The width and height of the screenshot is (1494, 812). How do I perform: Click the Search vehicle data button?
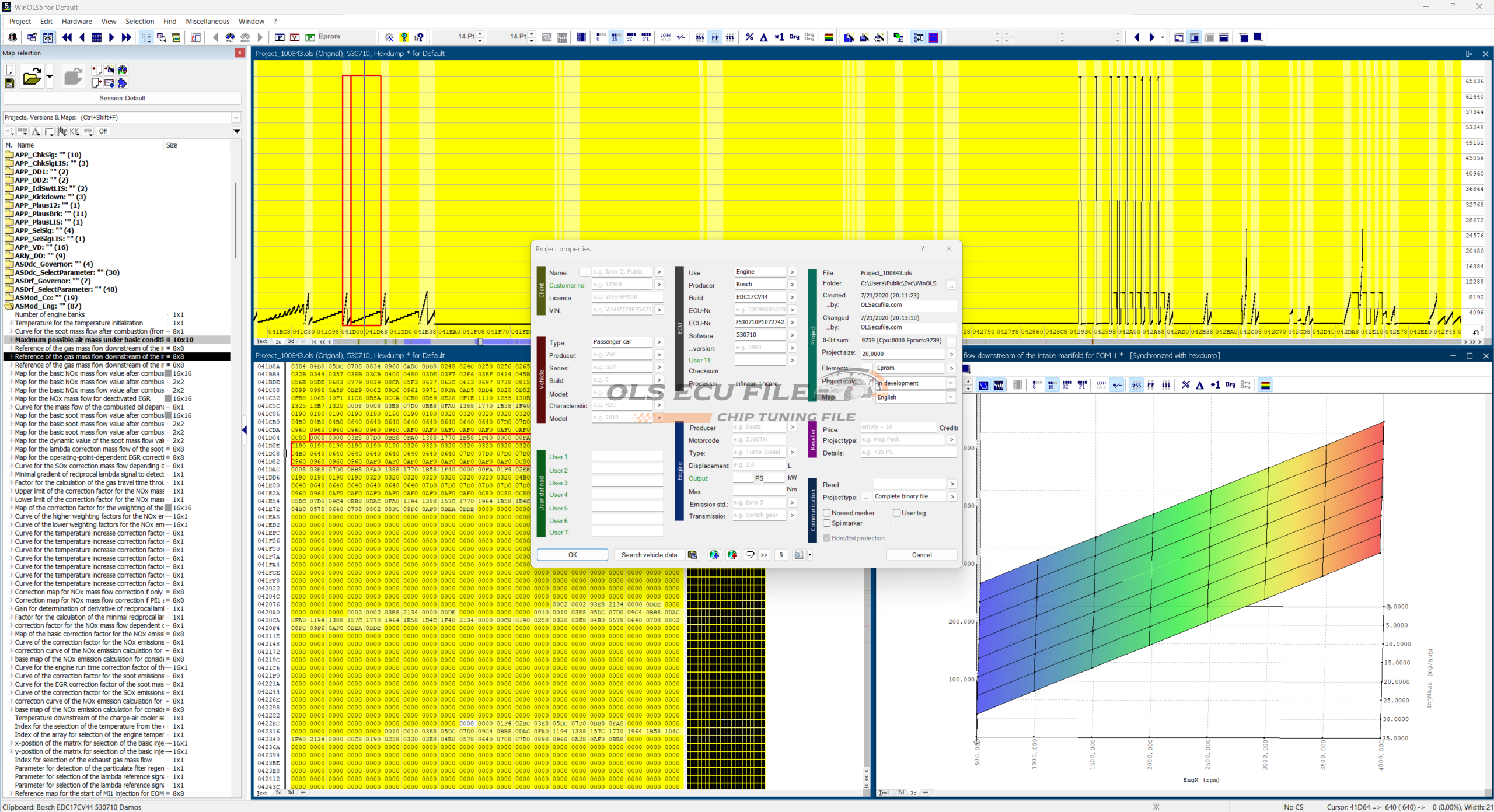649,555
